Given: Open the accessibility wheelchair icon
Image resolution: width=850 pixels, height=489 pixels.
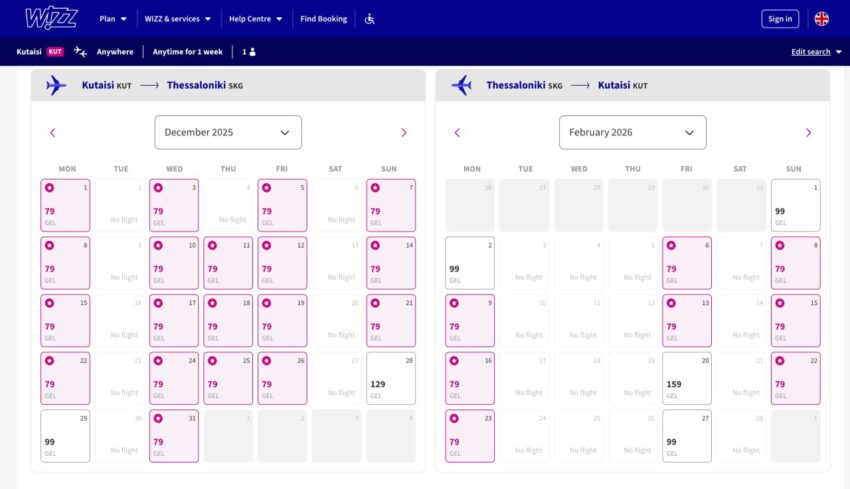Looking at the screenshot, I should 369,18.
